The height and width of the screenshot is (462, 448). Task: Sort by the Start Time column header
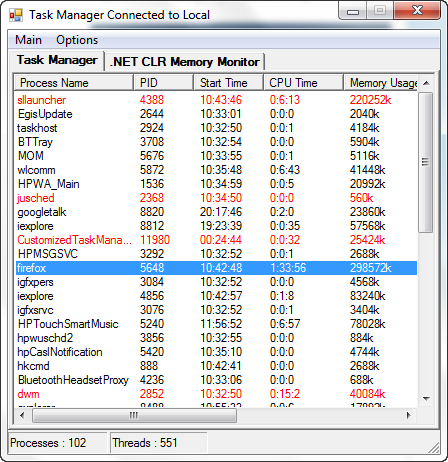228,83
